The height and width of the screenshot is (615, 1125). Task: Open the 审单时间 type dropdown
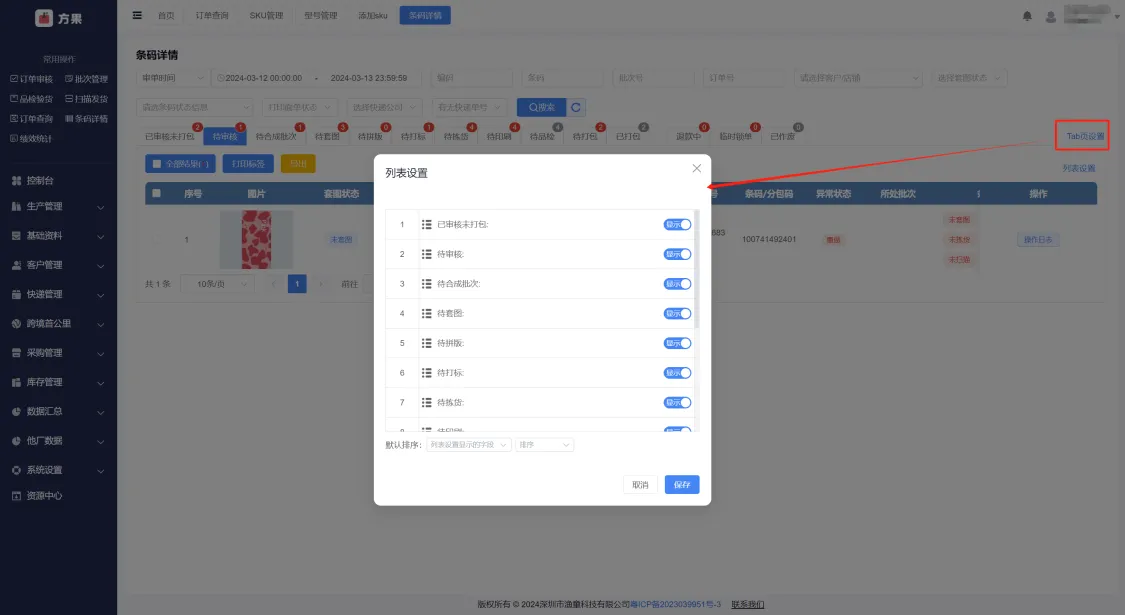pos(172,78)
